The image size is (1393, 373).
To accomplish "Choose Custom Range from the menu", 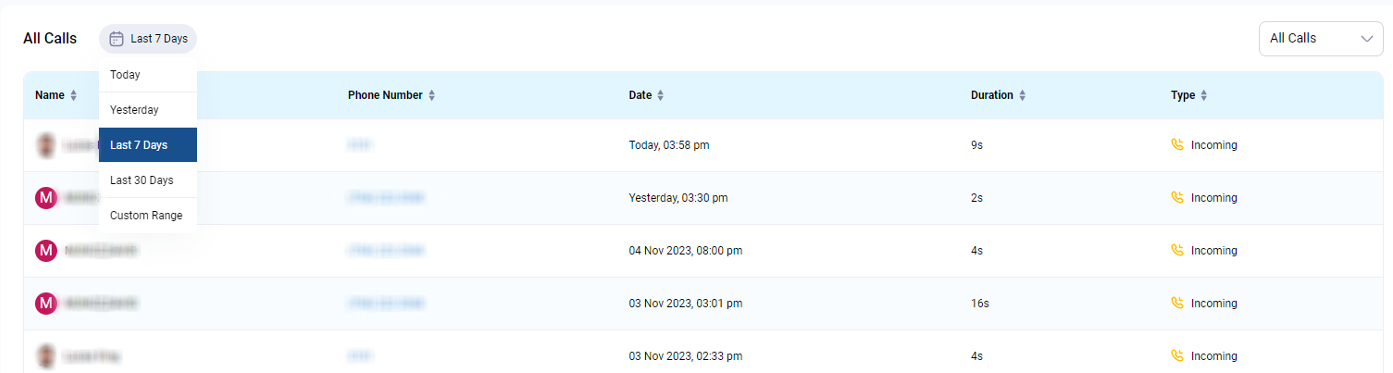I will tap(148, 215).
